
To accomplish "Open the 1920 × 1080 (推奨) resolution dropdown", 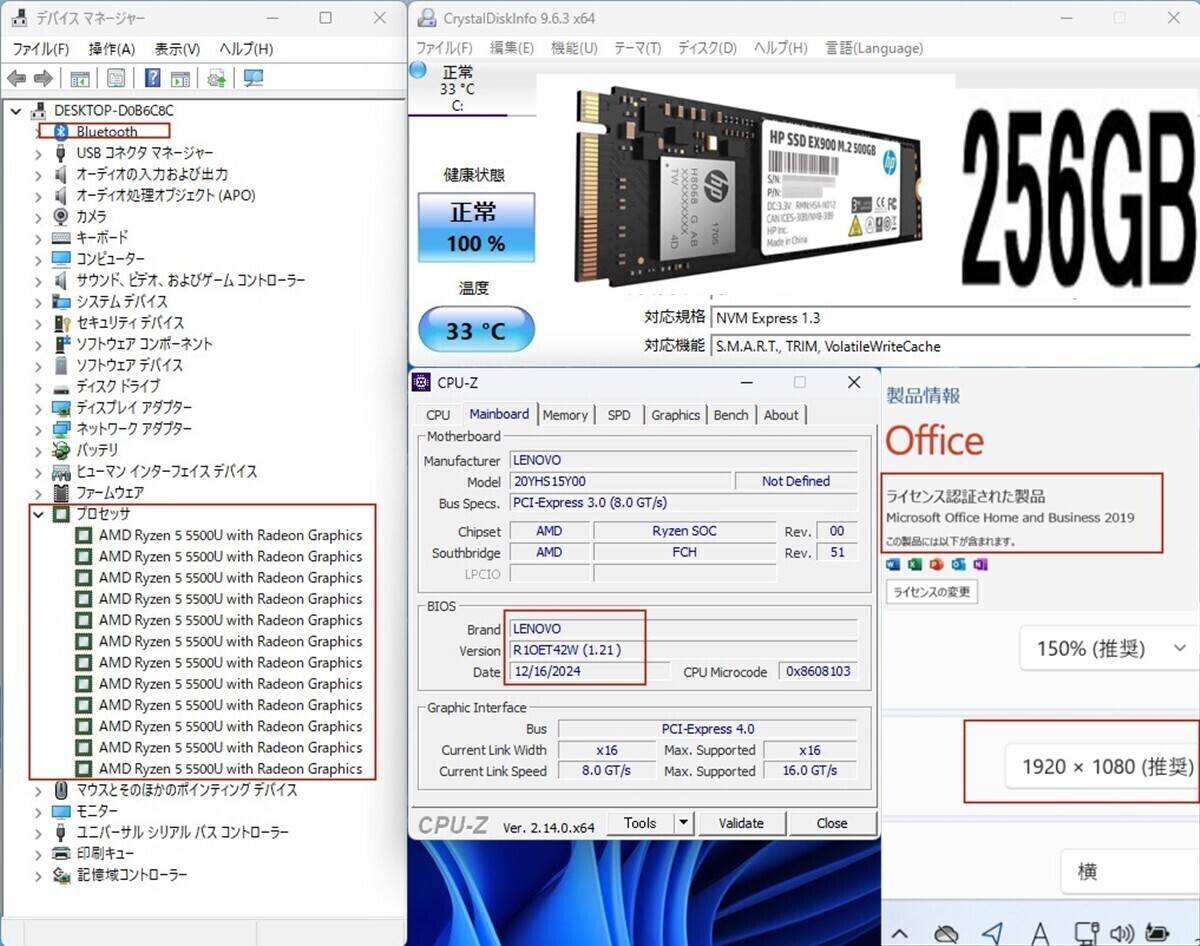I will 1102,767.
